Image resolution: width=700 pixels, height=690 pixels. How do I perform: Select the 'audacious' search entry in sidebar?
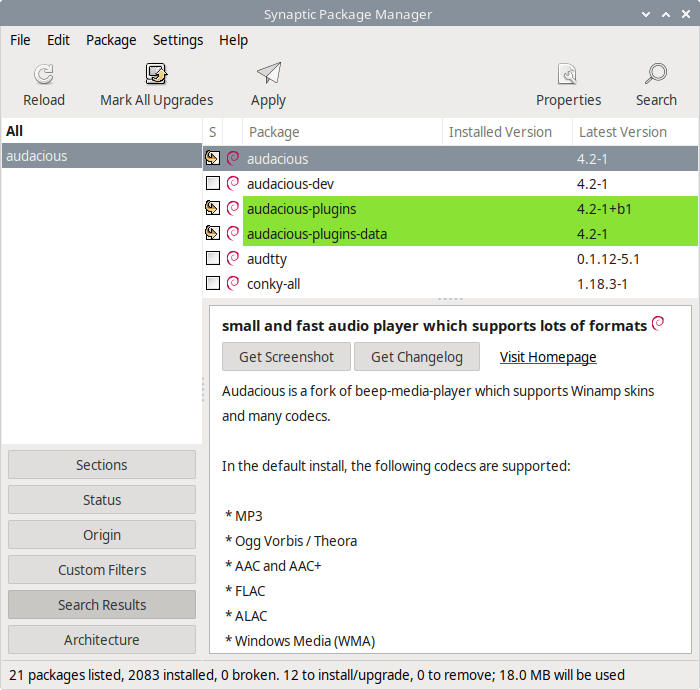pyautogui.click(x=102, y=156)
